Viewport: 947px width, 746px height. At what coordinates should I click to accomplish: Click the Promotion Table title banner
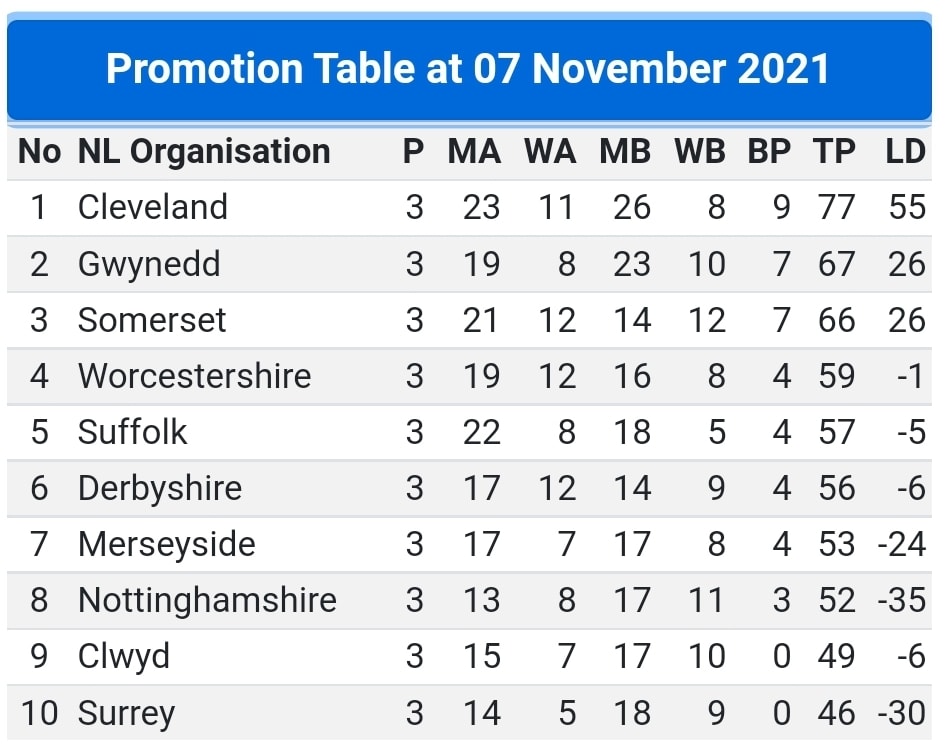coord(469,68)
